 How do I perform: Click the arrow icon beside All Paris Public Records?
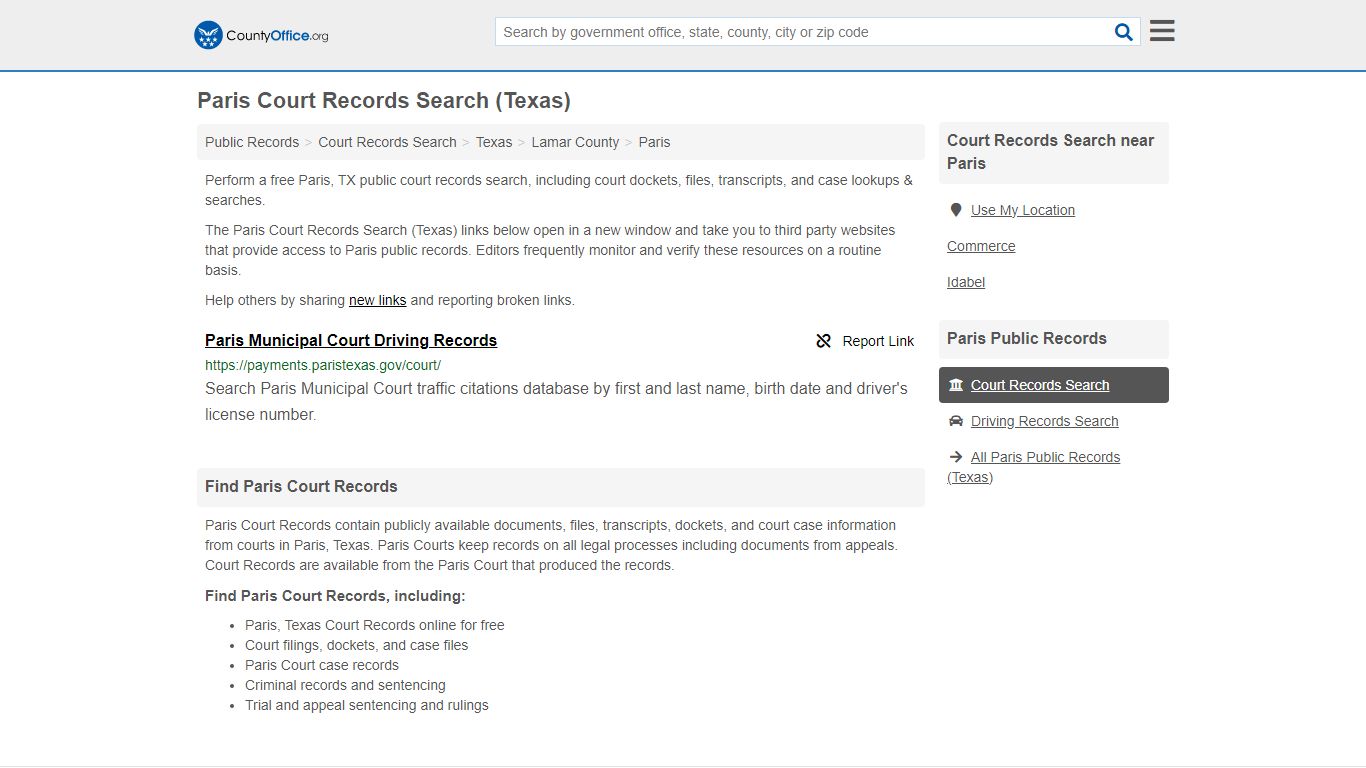pyautogui.click(x=956, y=457)
